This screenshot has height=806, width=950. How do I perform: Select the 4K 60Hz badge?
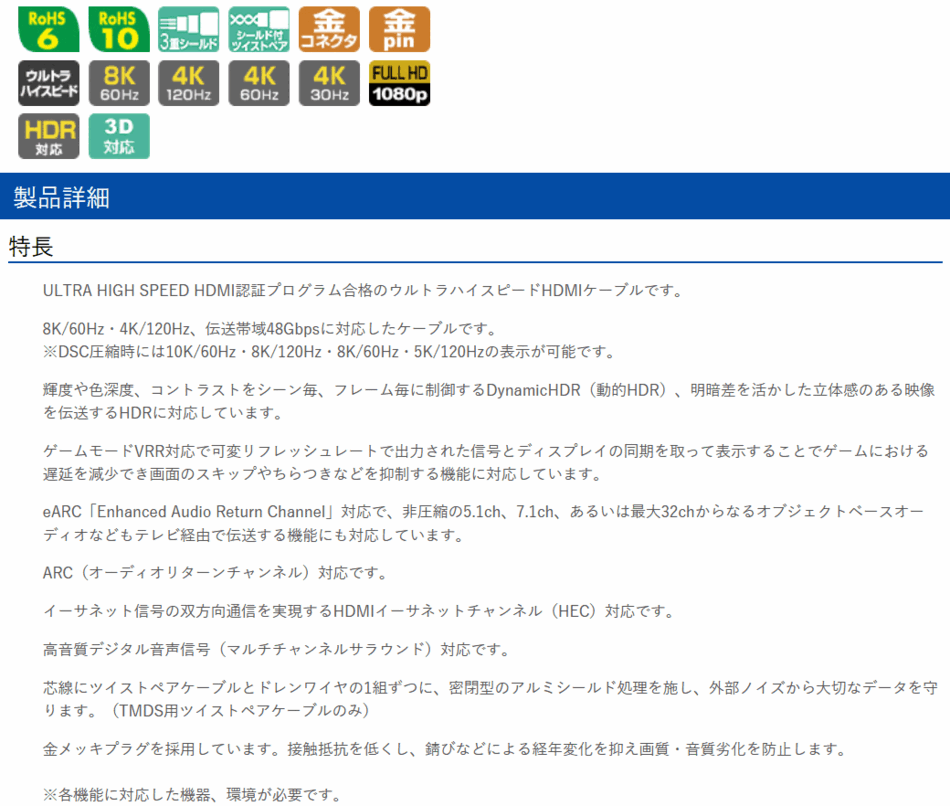259,83
